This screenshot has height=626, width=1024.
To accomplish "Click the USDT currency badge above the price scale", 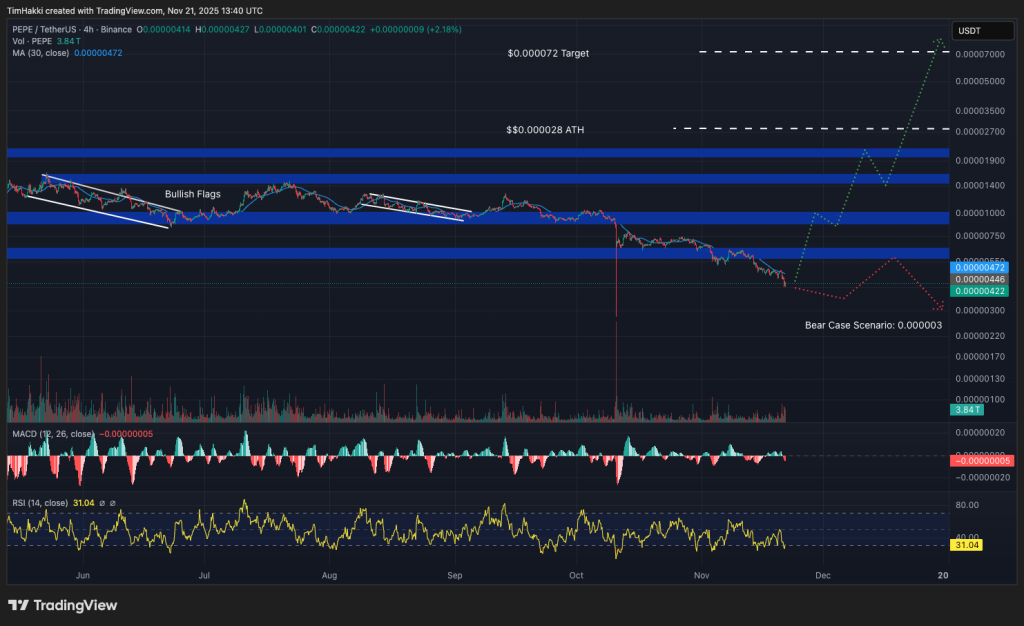I will click(981, 31).
